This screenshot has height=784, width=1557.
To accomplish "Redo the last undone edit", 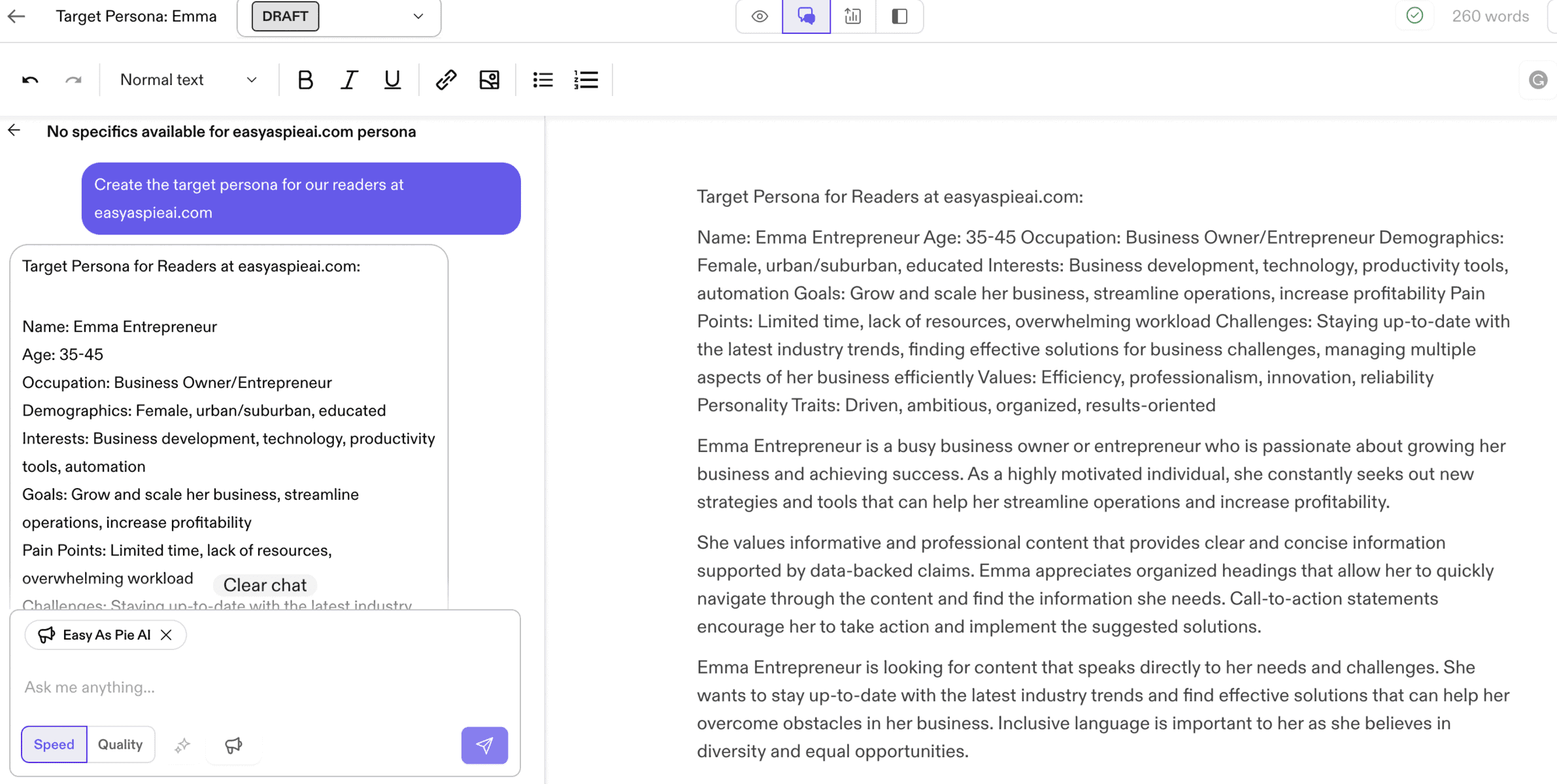I will pyautogui.click(x=73, y=80).
